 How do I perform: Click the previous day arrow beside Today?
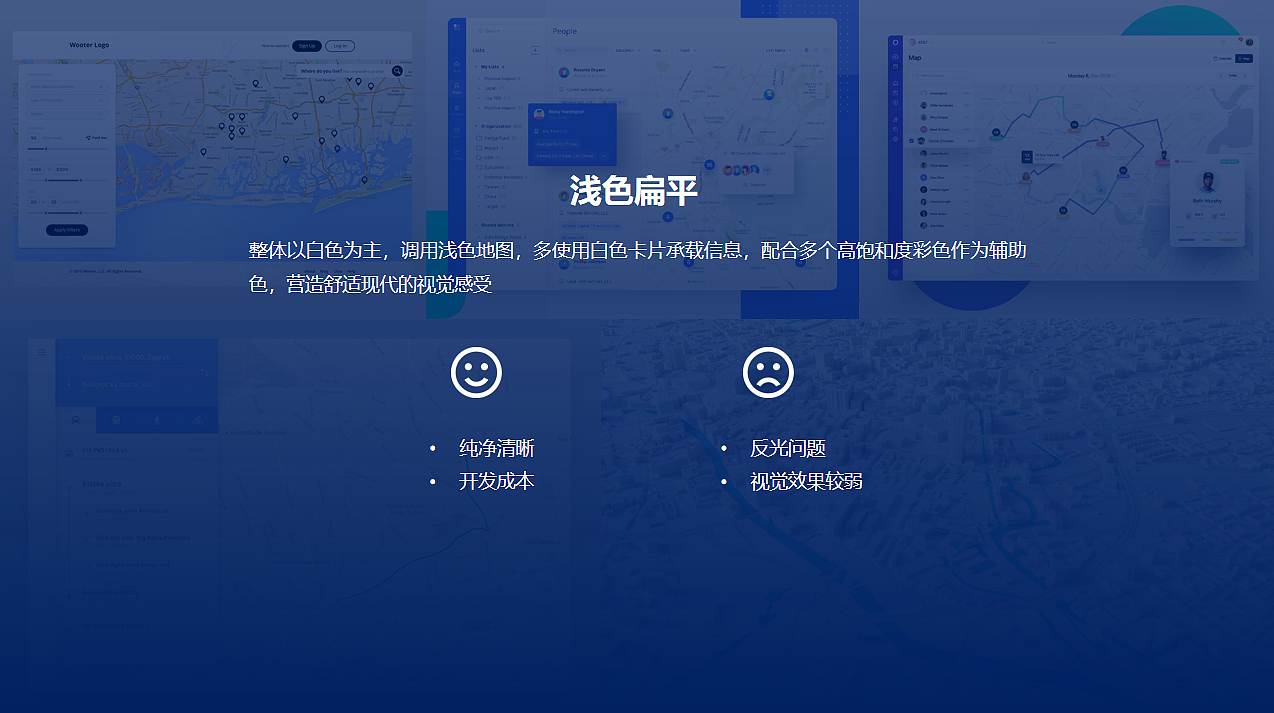tap(1220, 75)
